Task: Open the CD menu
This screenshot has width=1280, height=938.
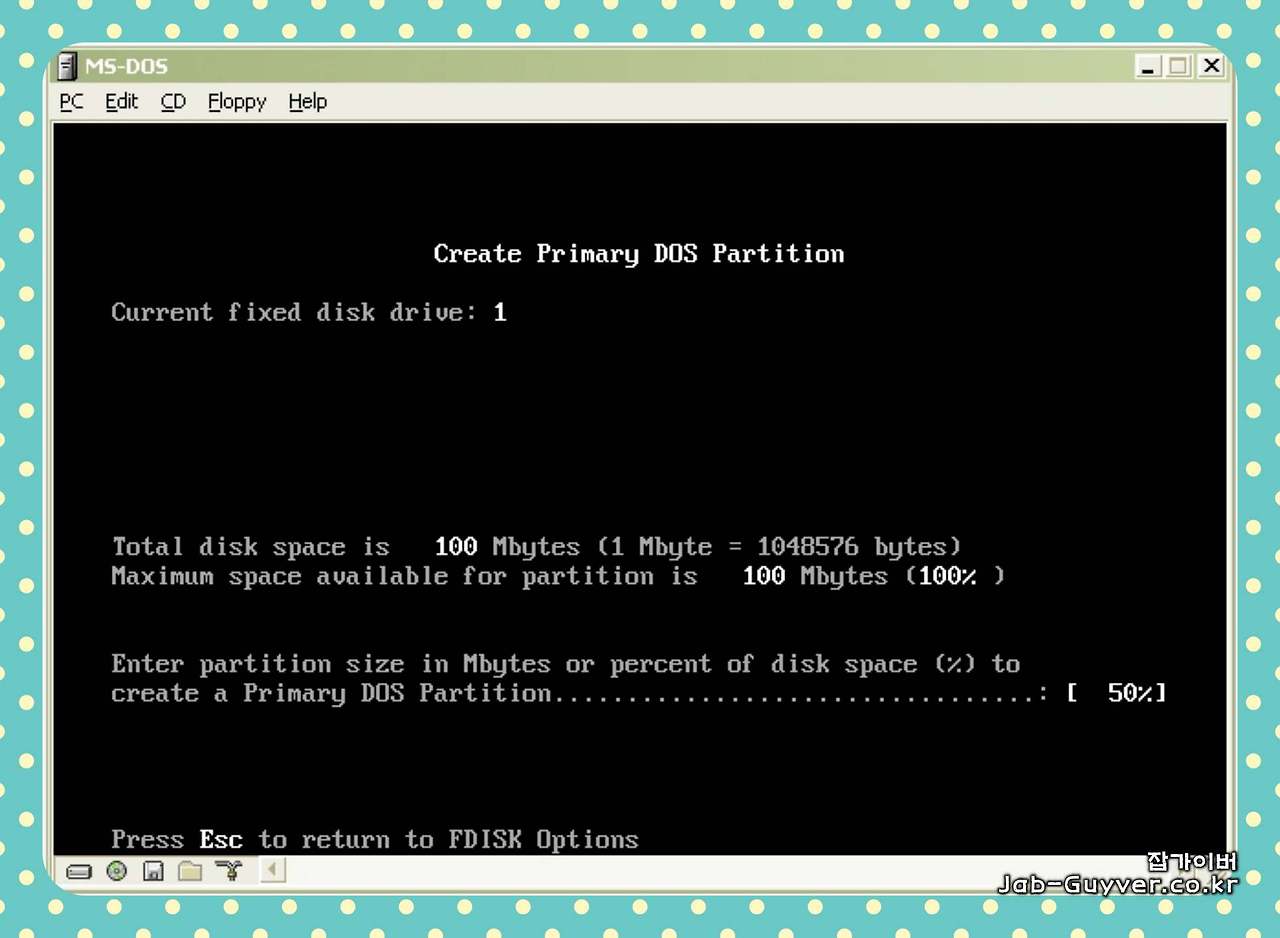Action: (x=172, y=101)
